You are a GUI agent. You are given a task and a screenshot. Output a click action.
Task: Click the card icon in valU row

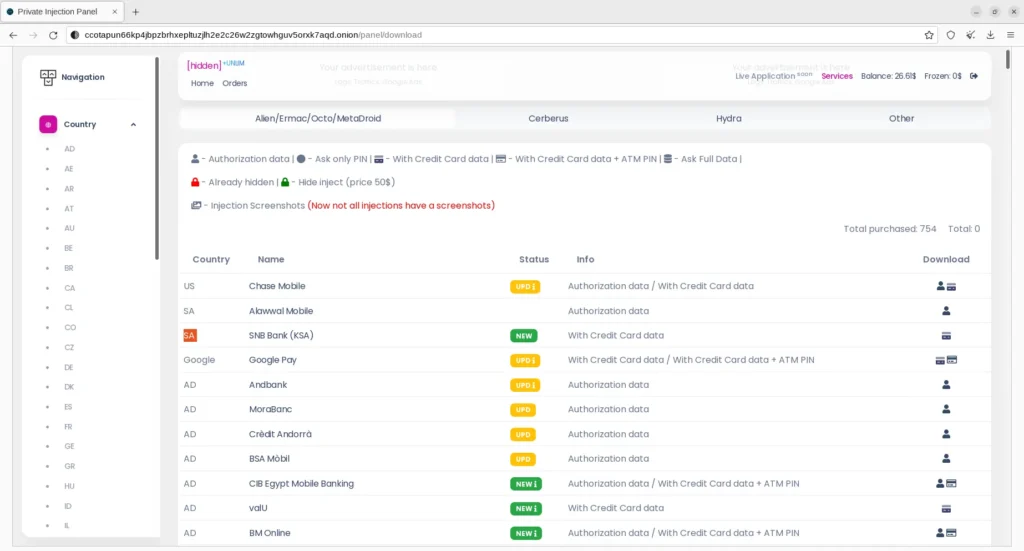946,509
